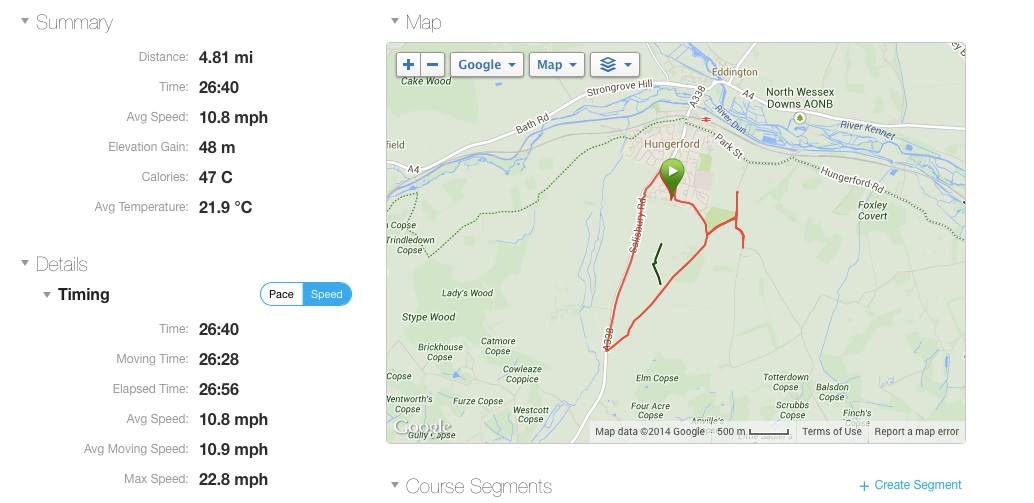Screen dimensions: 1034x503
Task: Expand the Course Segments section
Action: (395, 486)
